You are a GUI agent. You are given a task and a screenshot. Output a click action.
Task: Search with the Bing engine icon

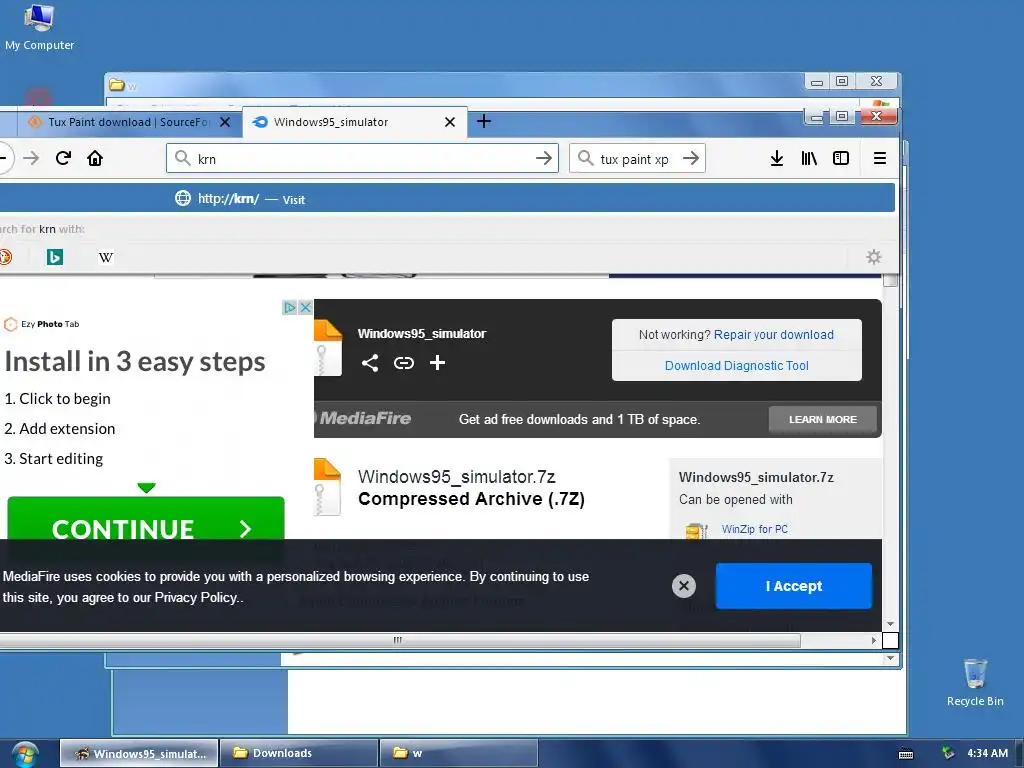point(55,257)
